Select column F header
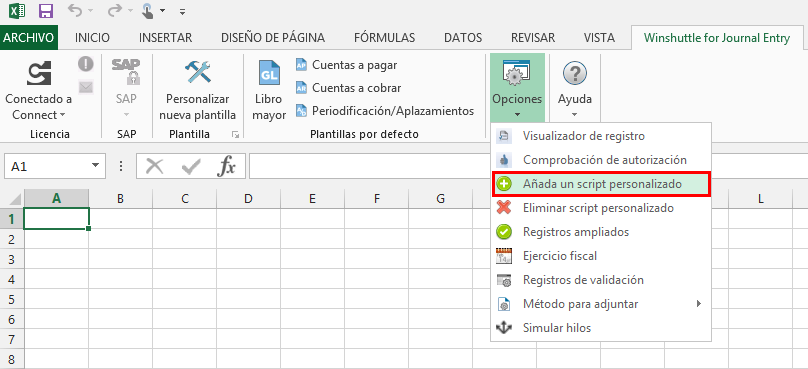The image size is (808, 369). click(x=377, y=198)
